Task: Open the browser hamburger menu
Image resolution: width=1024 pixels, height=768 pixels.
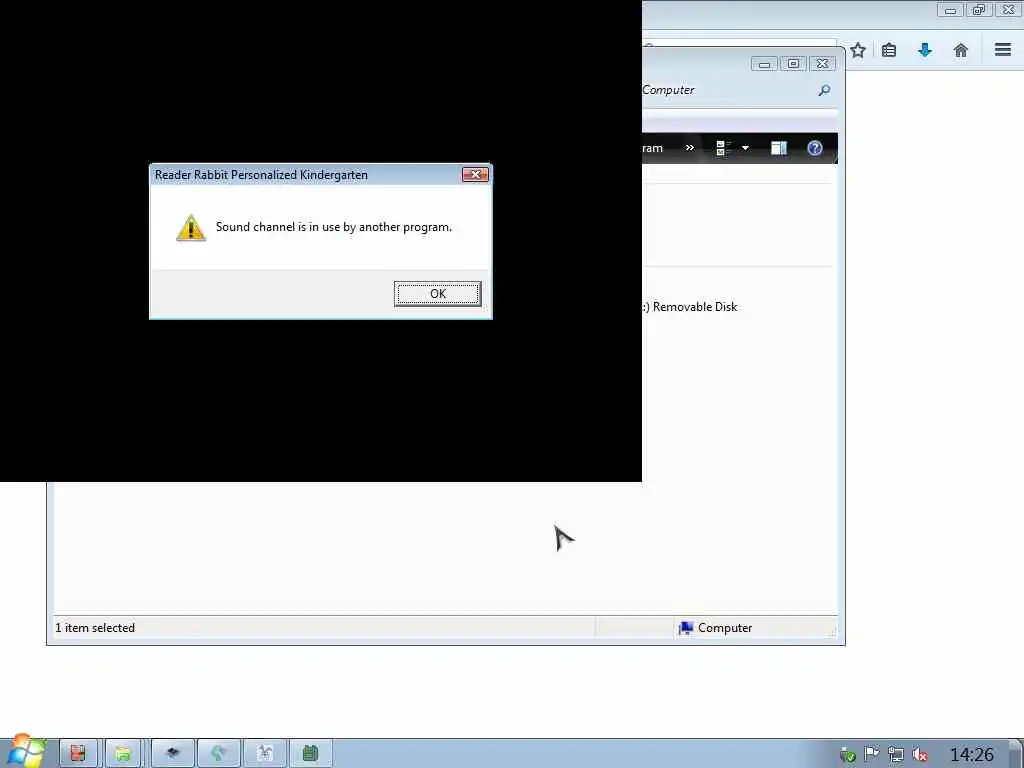Action: coord(1003,50)
